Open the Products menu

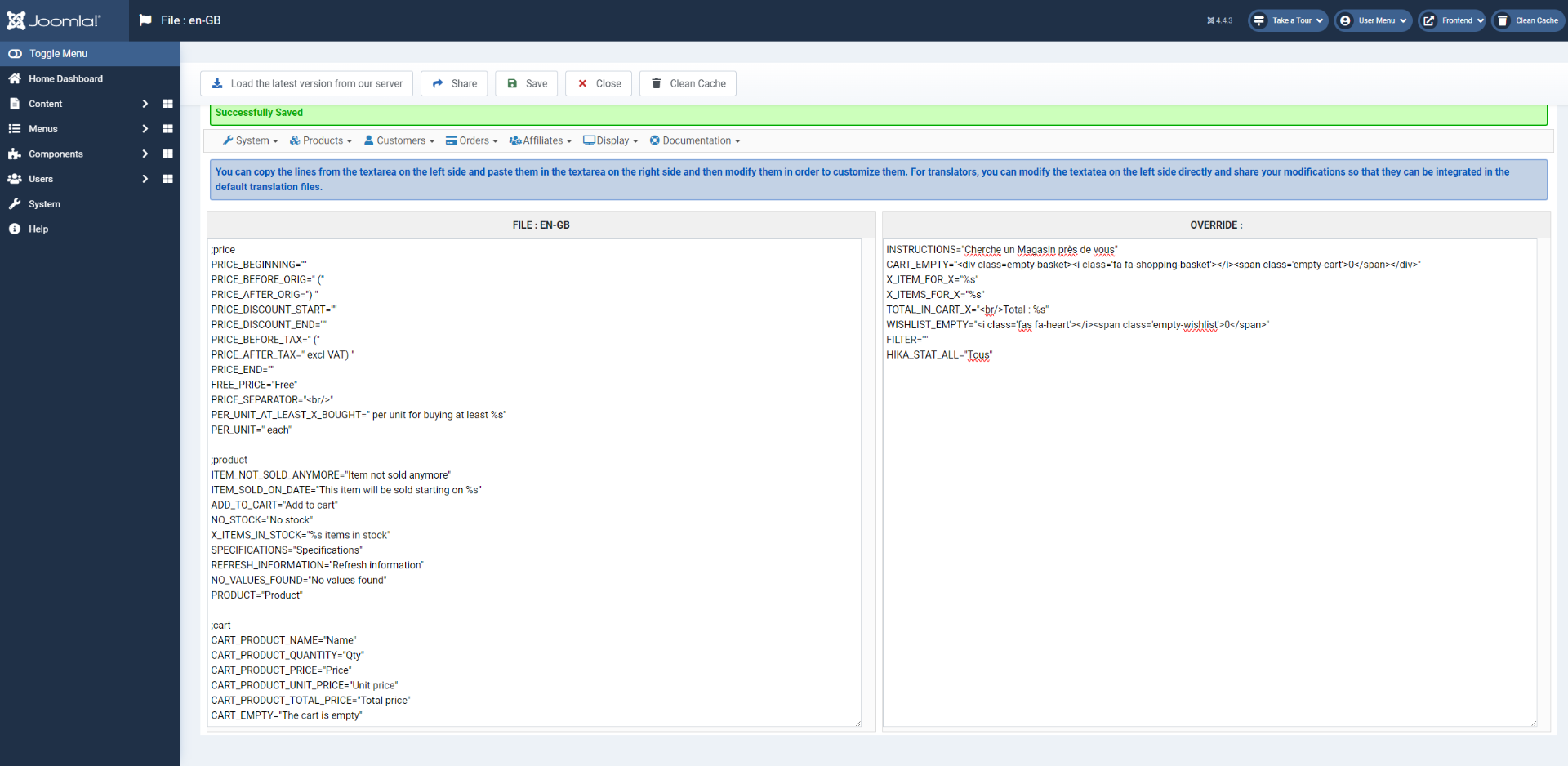coord(321,140)
